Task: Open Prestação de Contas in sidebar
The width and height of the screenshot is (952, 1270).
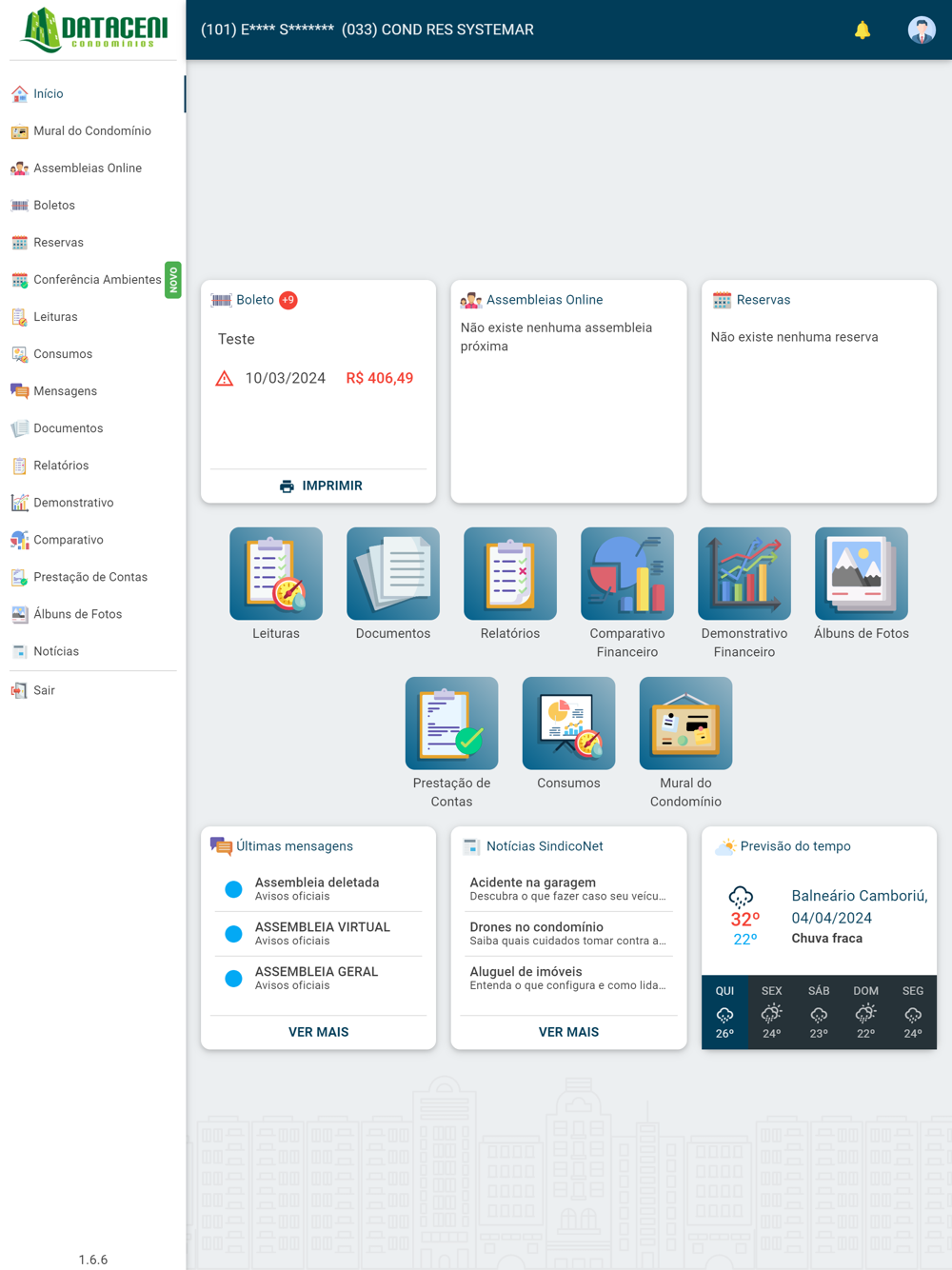Action: pos(92,576)
